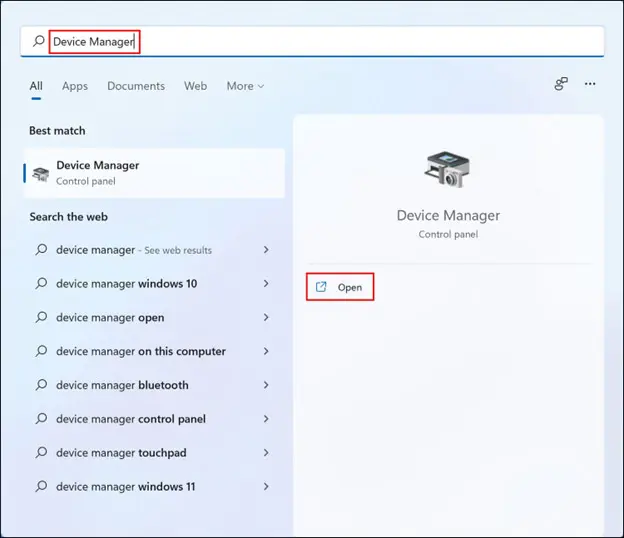Click search icon beside 'device manager windows 10'
The image size is (624, 538).
coord(41,283)
